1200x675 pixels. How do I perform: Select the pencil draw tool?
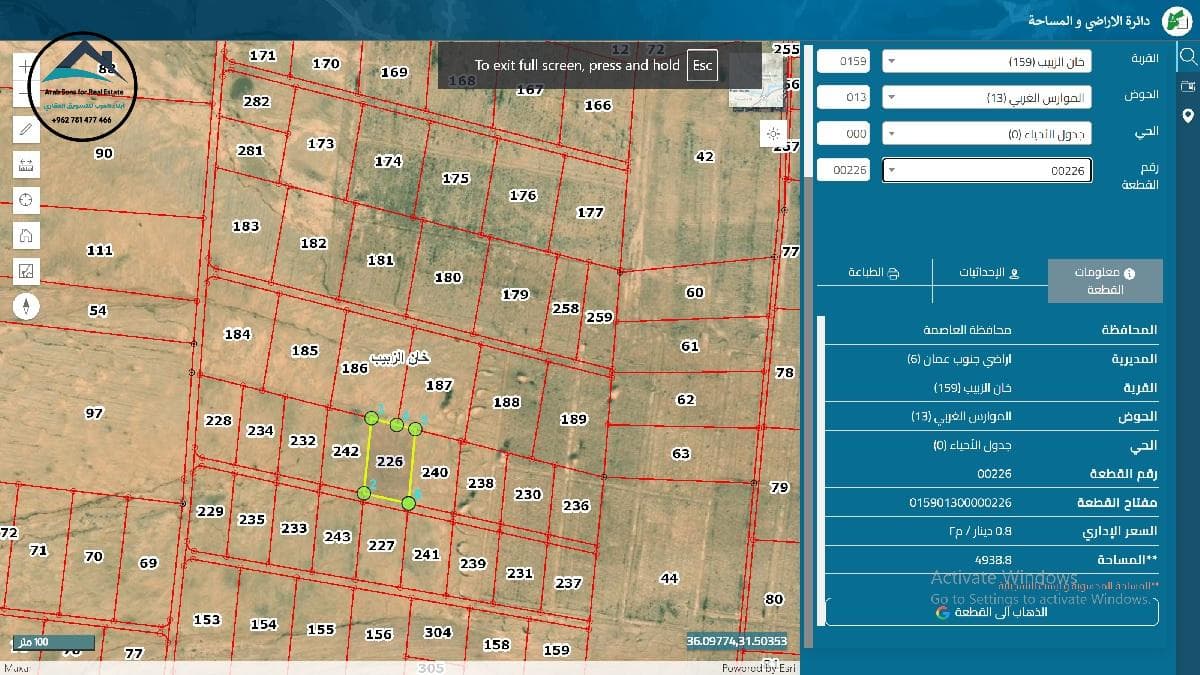pos(26,128)
